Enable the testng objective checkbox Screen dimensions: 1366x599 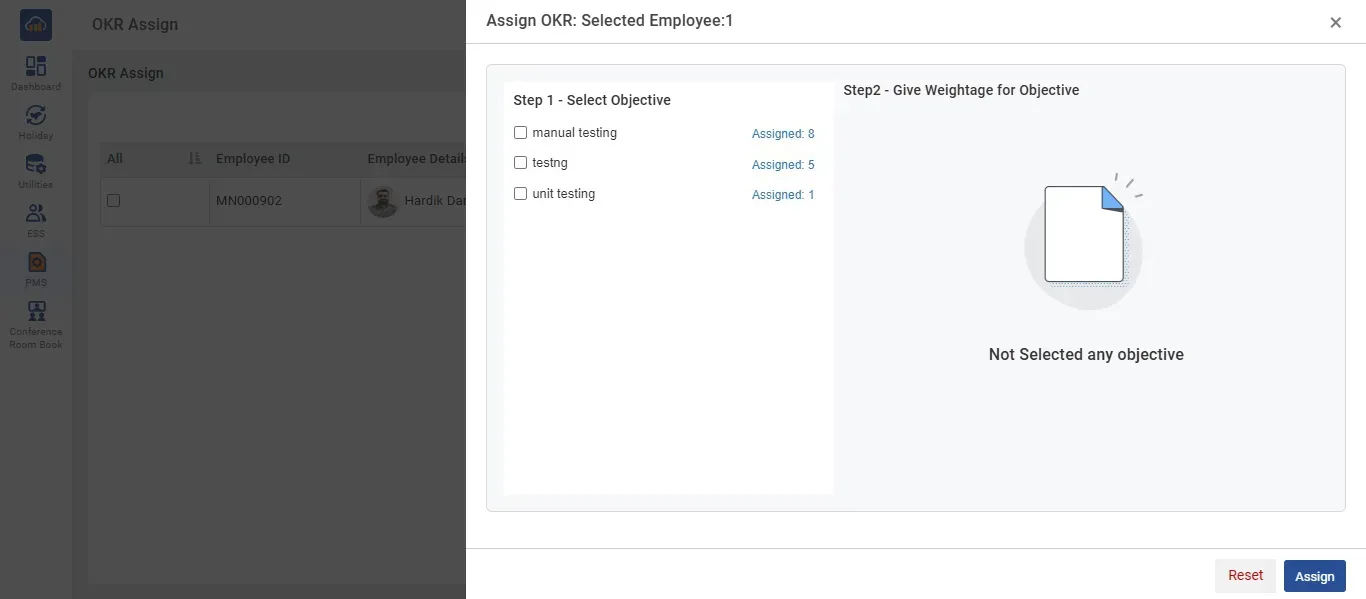[520, 162]
